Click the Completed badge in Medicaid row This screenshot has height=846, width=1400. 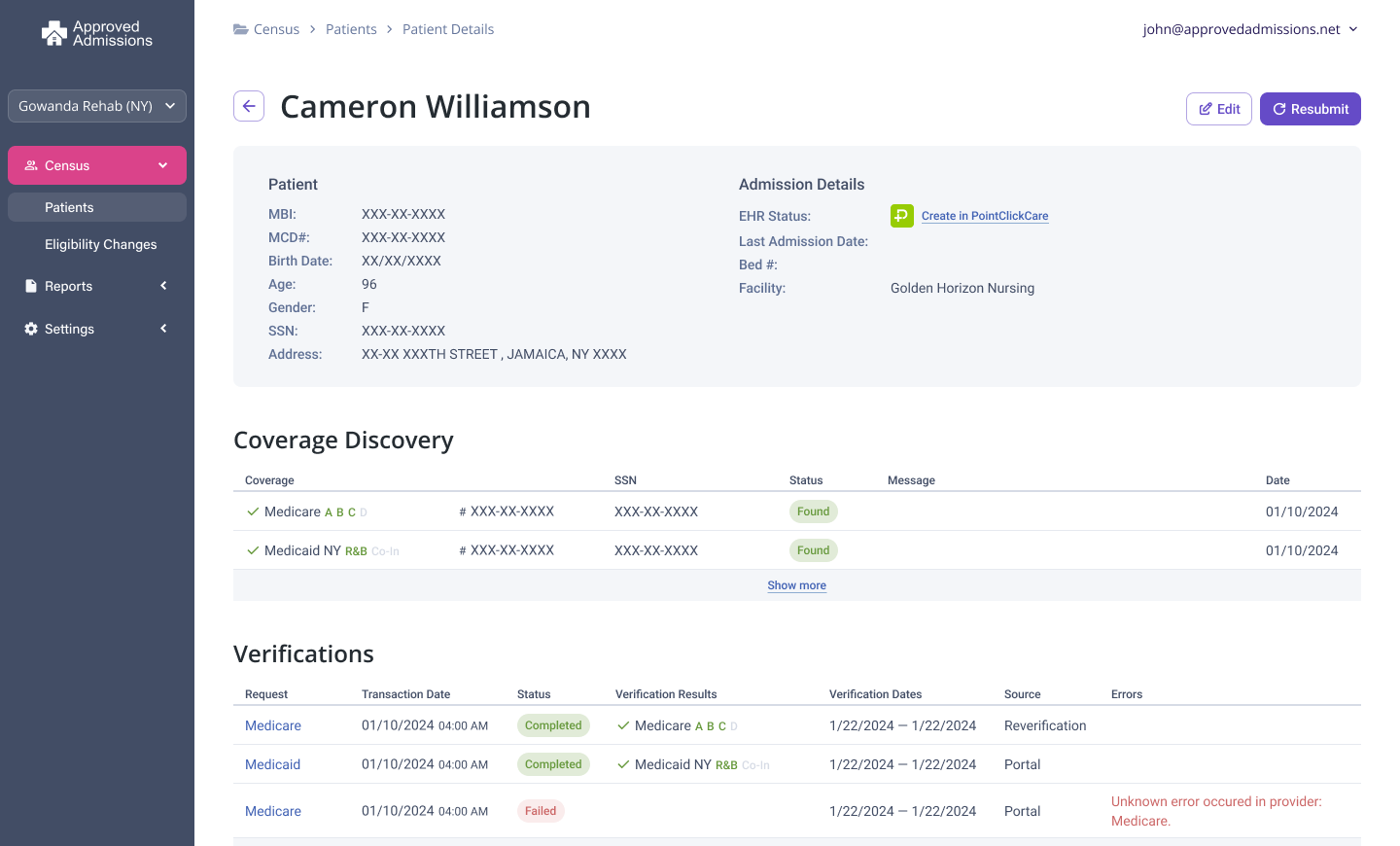point(553,764)
